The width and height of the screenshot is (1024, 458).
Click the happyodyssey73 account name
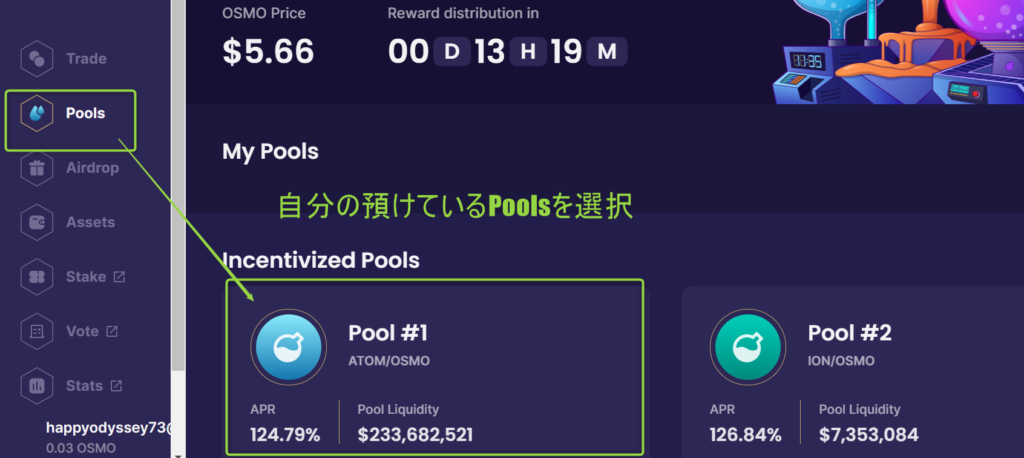(108, 429)
